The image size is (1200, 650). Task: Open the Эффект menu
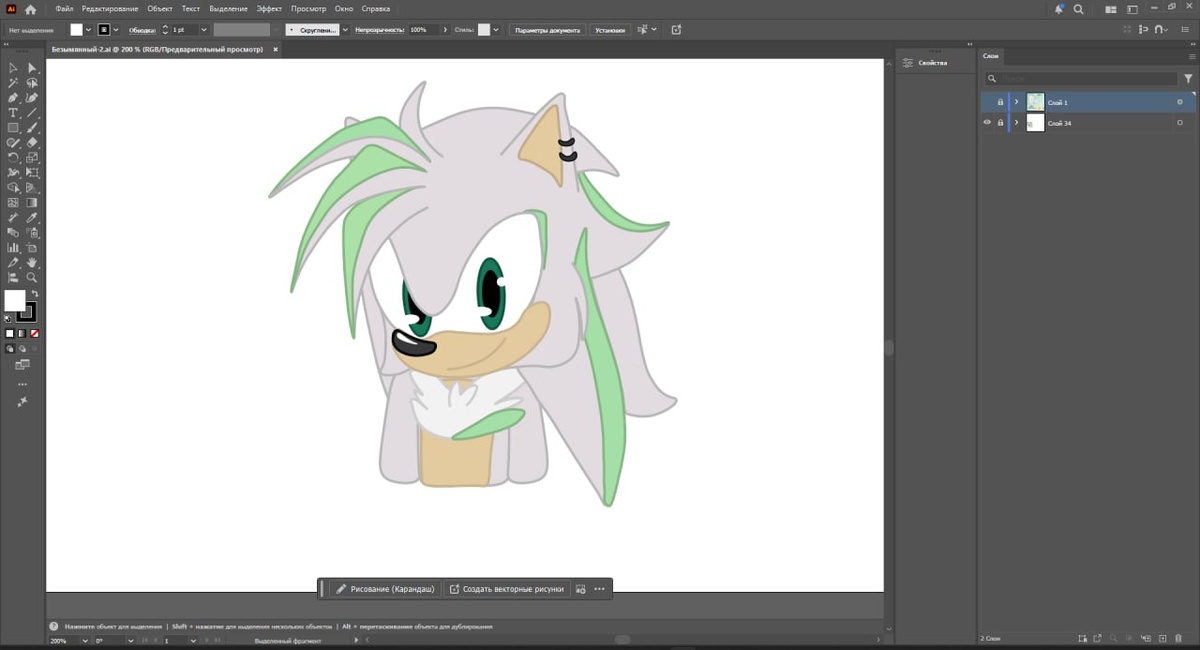coord(270,9)
